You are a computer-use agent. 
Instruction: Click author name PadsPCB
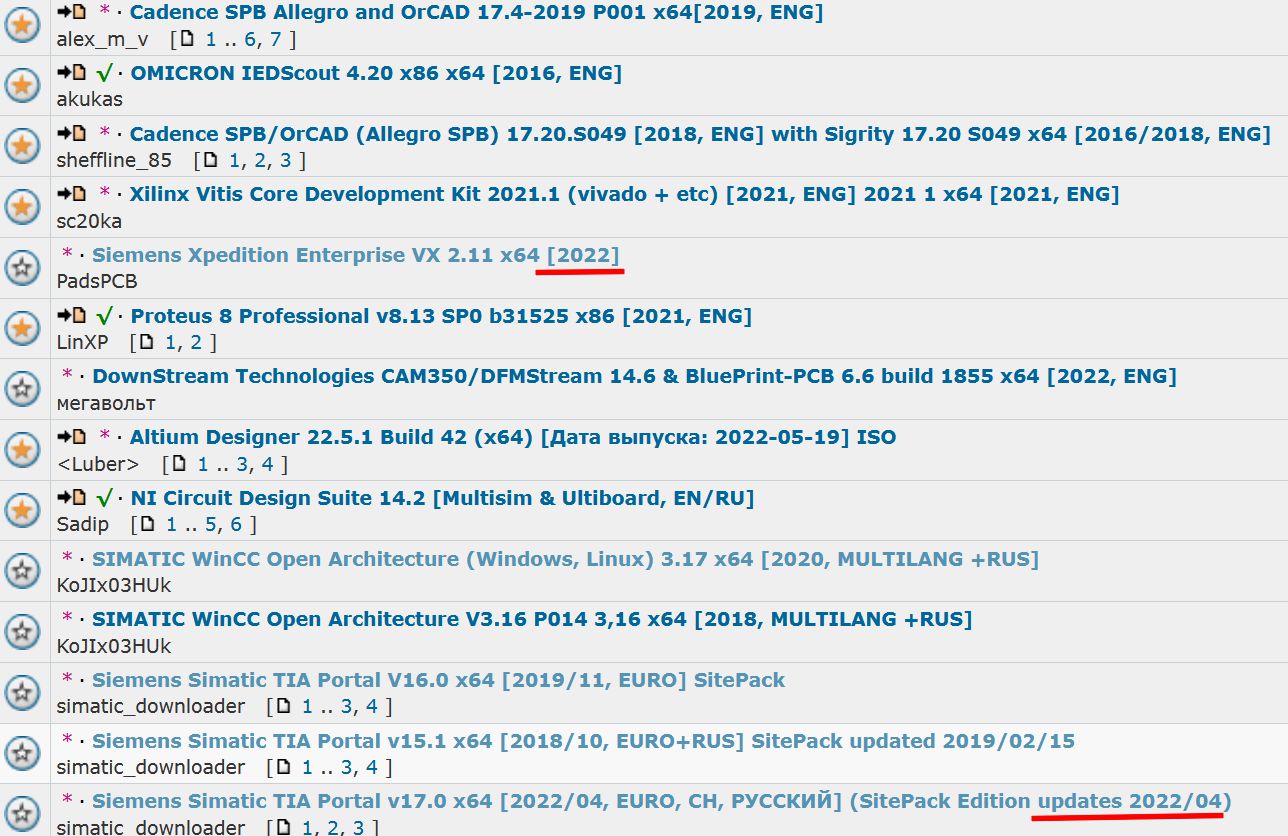[97, 282]
